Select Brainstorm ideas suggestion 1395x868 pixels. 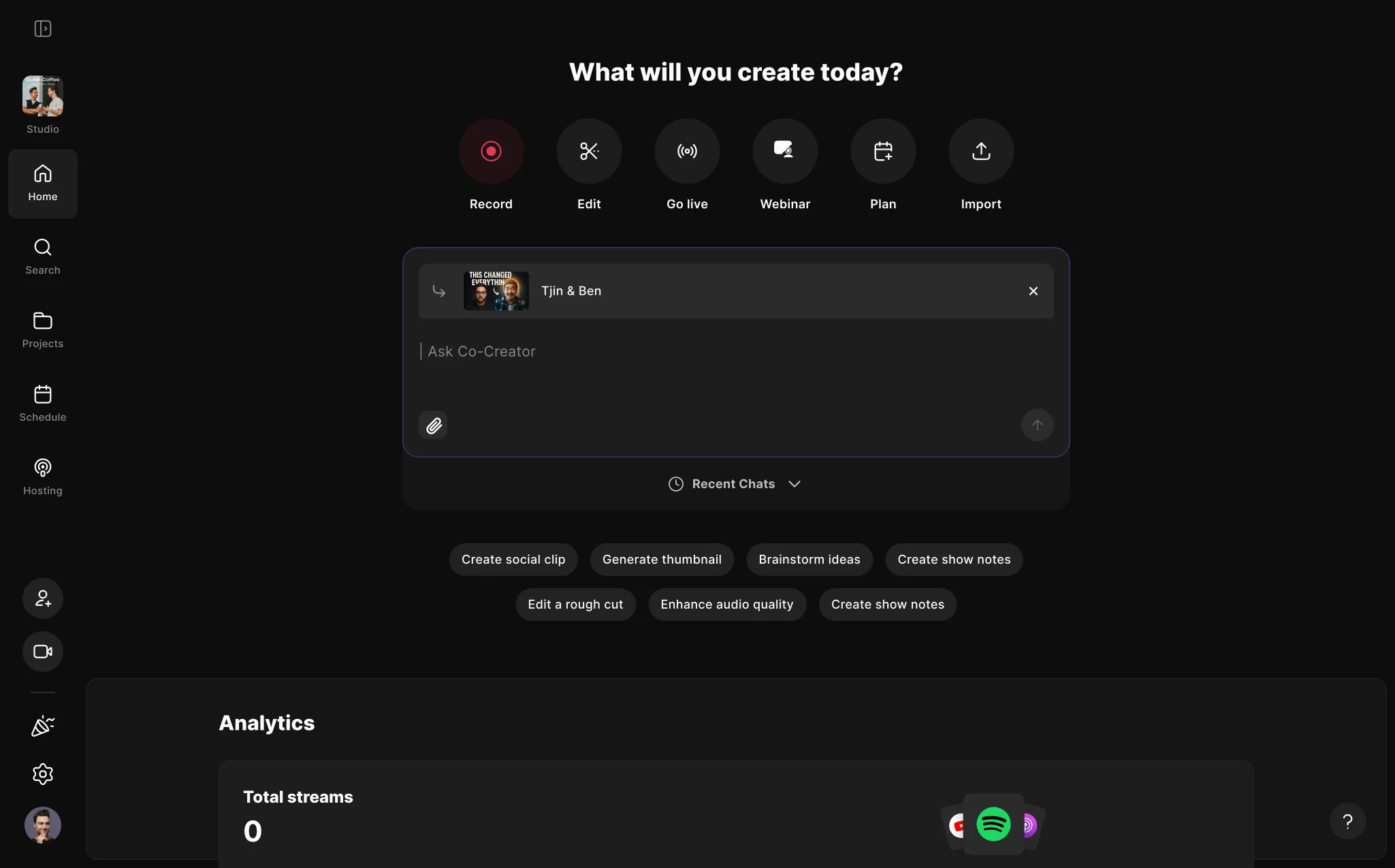click(x=809, y=560)
